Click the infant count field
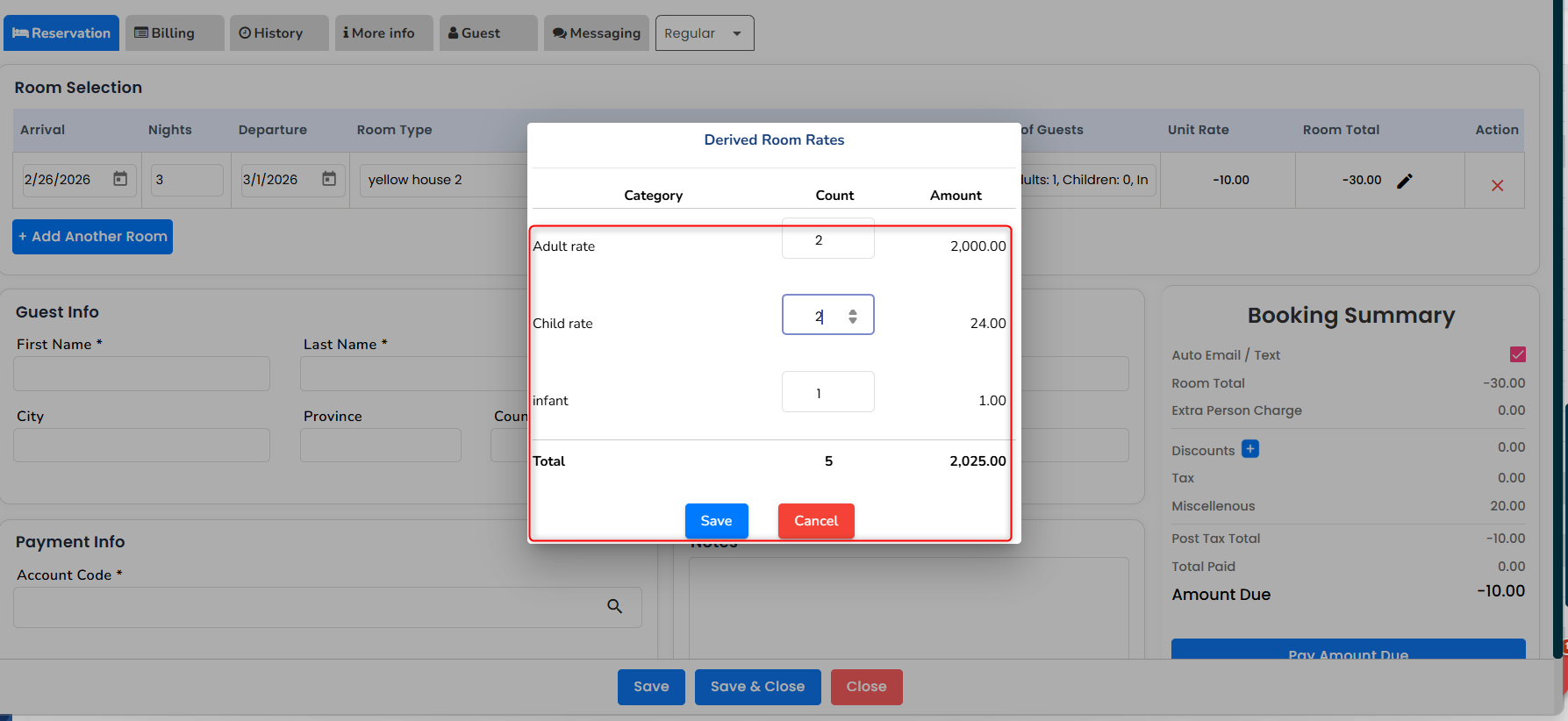The width and height of the screenshot is (1568, 721). coord(827,392)
